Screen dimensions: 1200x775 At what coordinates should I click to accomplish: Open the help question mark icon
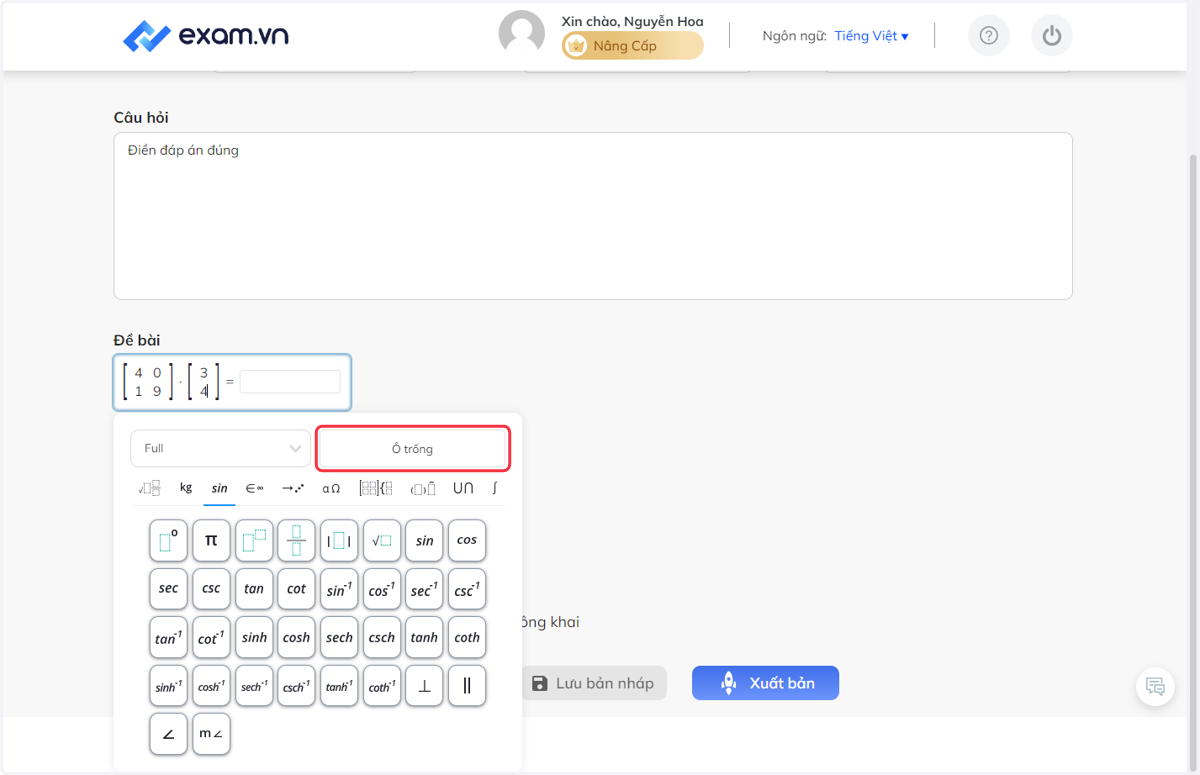point(988,36)
